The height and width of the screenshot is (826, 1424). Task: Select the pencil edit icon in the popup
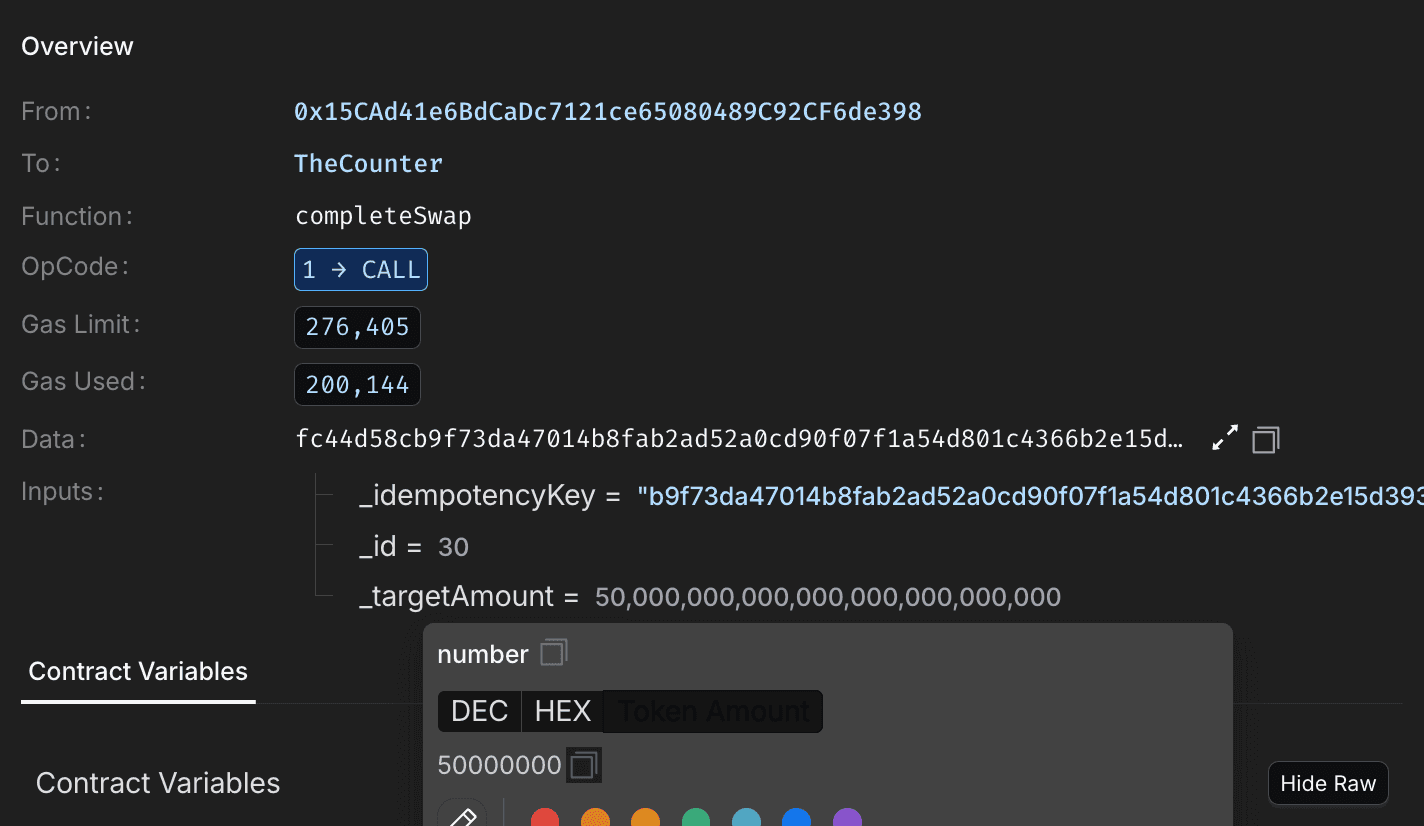coord(465,816)
